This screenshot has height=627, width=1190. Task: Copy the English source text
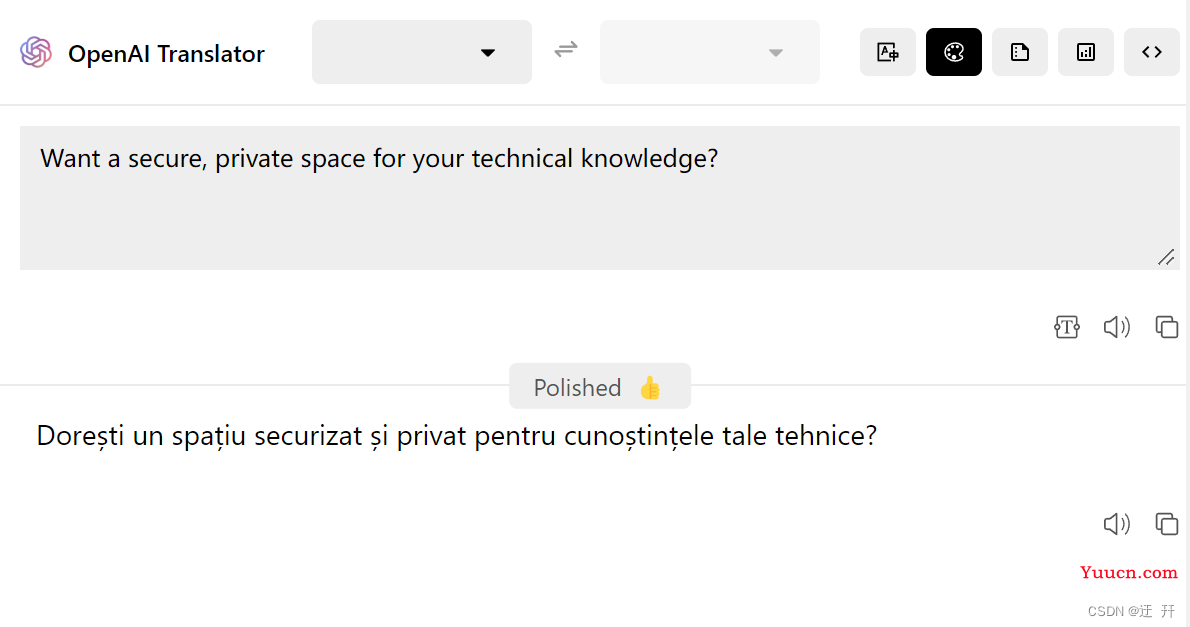click(1166, 327)
